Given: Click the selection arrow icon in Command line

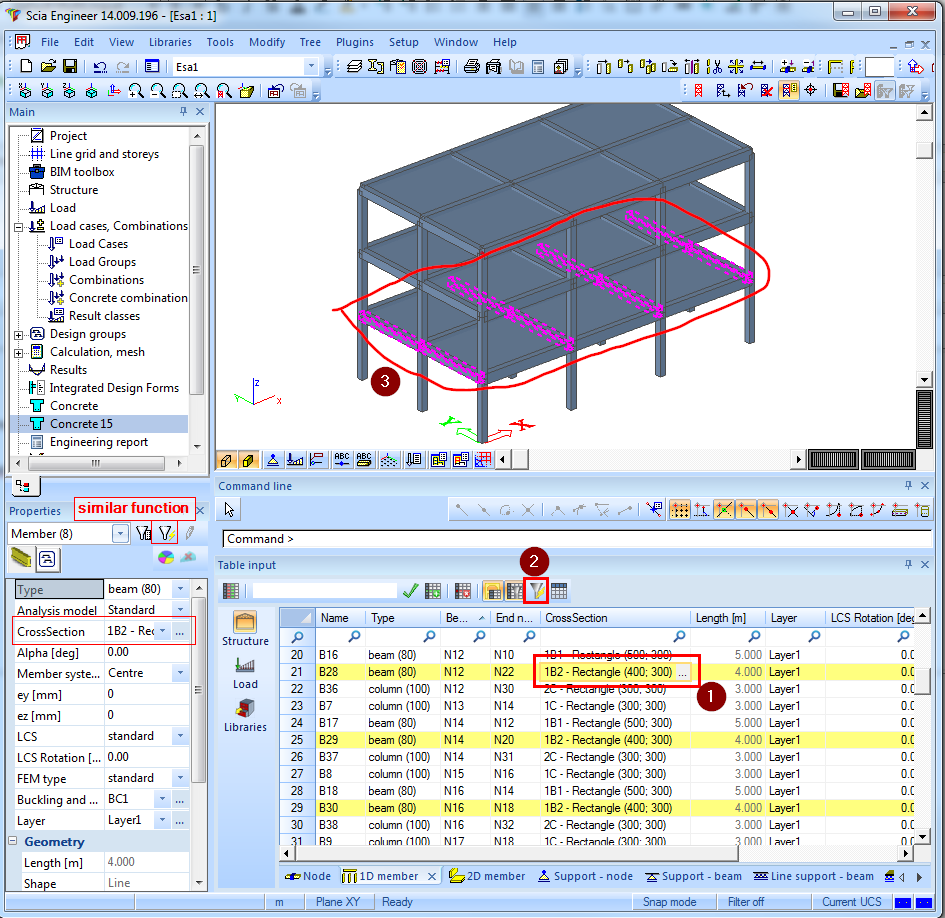Looking at the screenshot, I should pyautogui.click(x=230, y=510).
